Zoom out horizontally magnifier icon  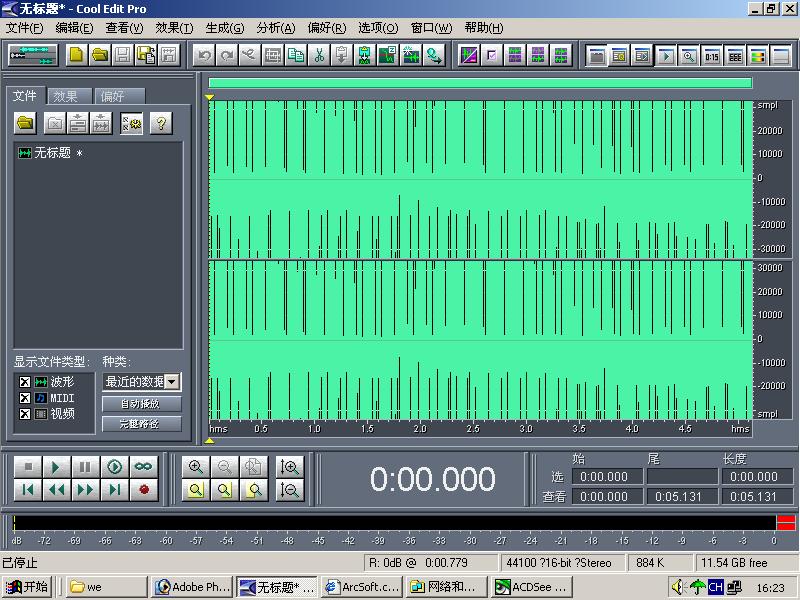pos(224,467)
